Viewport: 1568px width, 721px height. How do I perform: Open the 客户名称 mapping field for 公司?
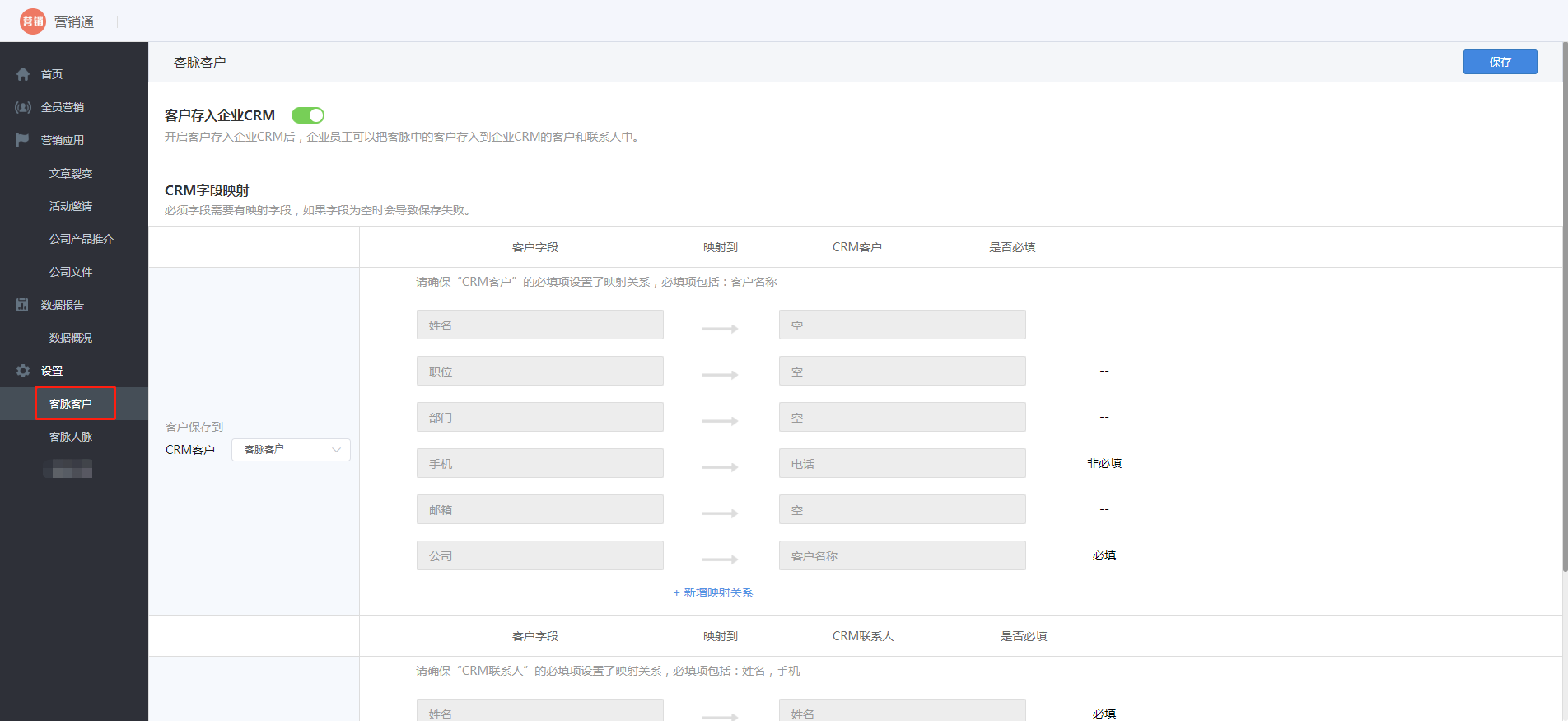tap(902, 555)
